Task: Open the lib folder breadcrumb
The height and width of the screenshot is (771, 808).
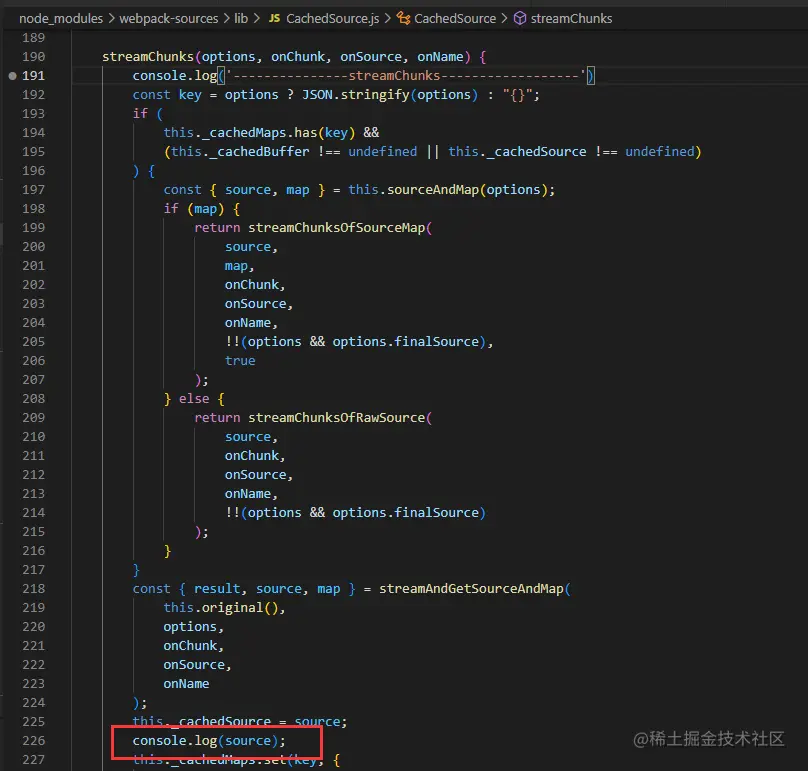Action: pyautogui.click(x=241, y=19)
